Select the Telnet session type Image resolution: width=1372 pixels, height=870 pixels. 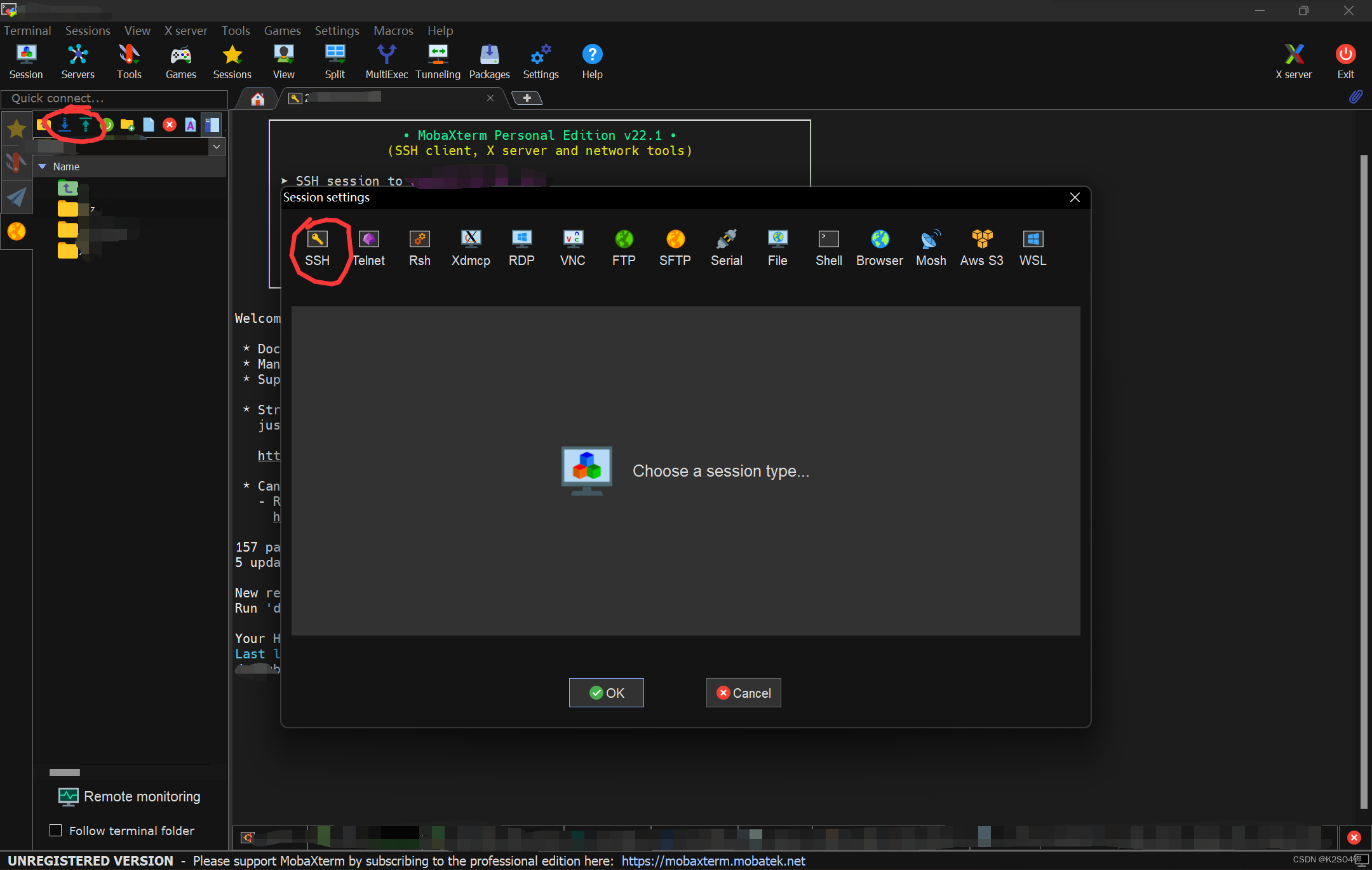368,248
